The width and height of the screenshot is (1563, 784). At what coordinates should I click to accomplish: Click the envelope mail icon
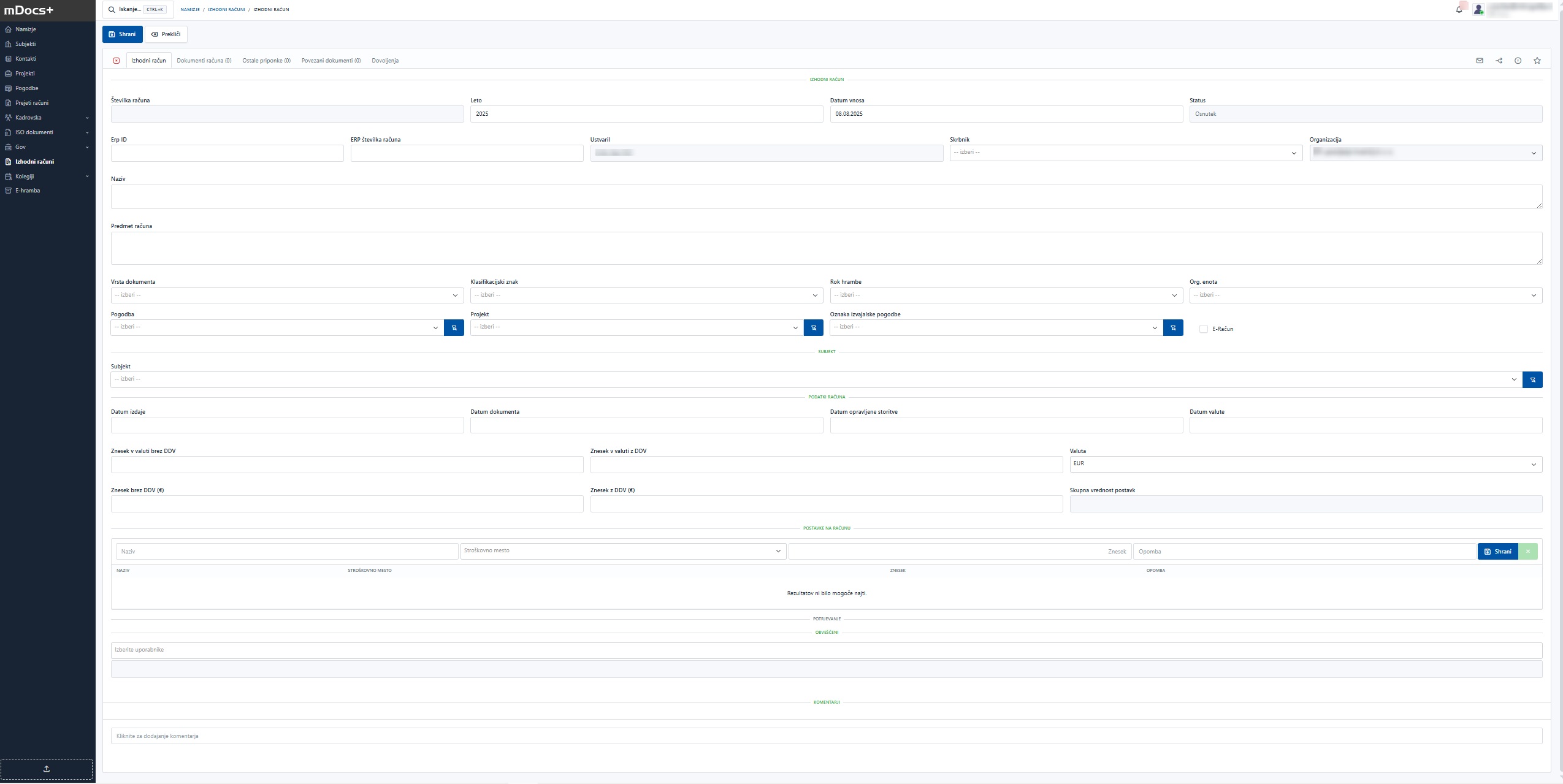pyautogui.click(x=1479, y=61)
